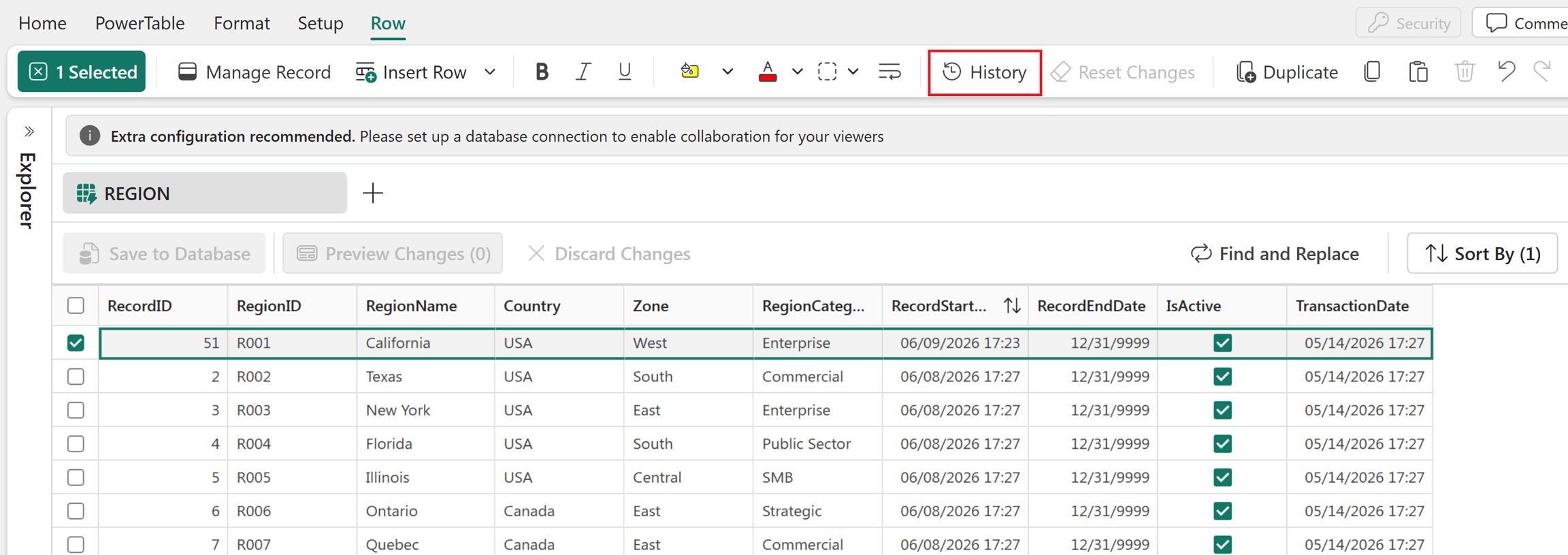This screenshot has height=555, width=1568.
Task: Toggle IsActive for Texas row
Action: [x=1222, y=377]
